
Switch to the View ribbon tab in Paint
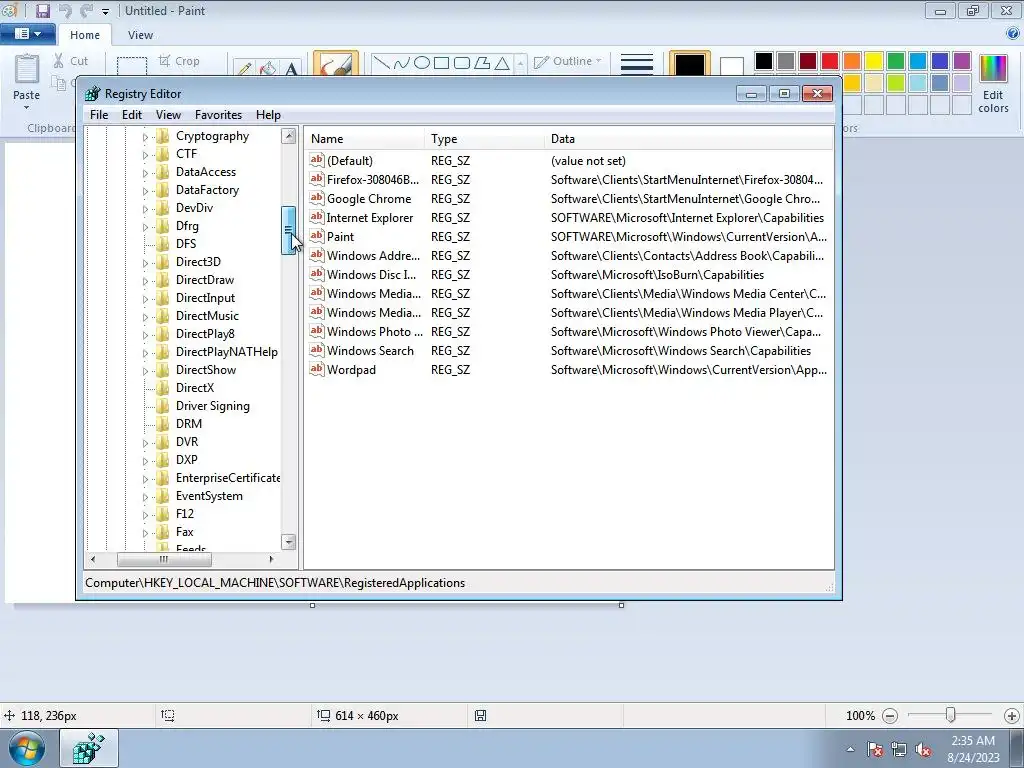tap(140, 35)
